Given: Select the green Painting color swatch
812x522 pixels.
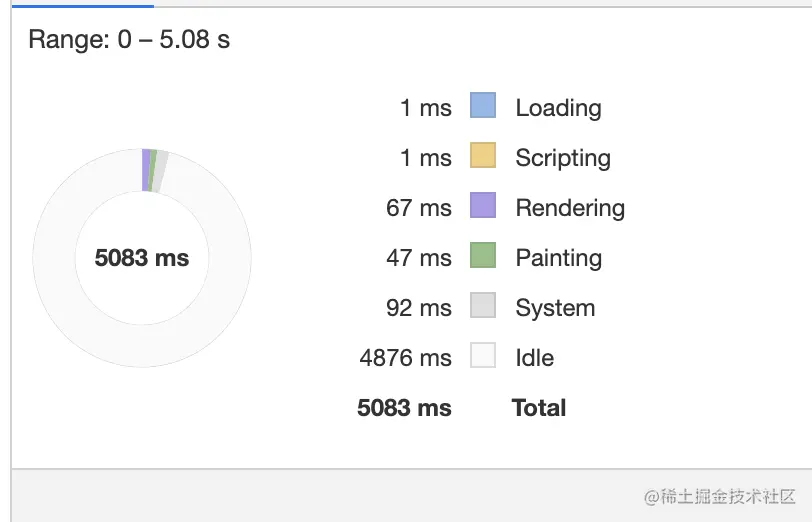Looking at the screenshot, I should pyautogui.click(x=483, y=256).
